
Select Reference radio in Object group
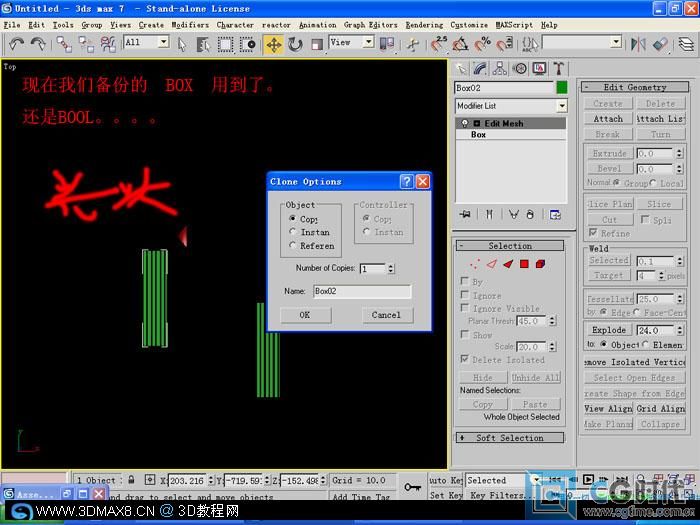coord(293,245)
